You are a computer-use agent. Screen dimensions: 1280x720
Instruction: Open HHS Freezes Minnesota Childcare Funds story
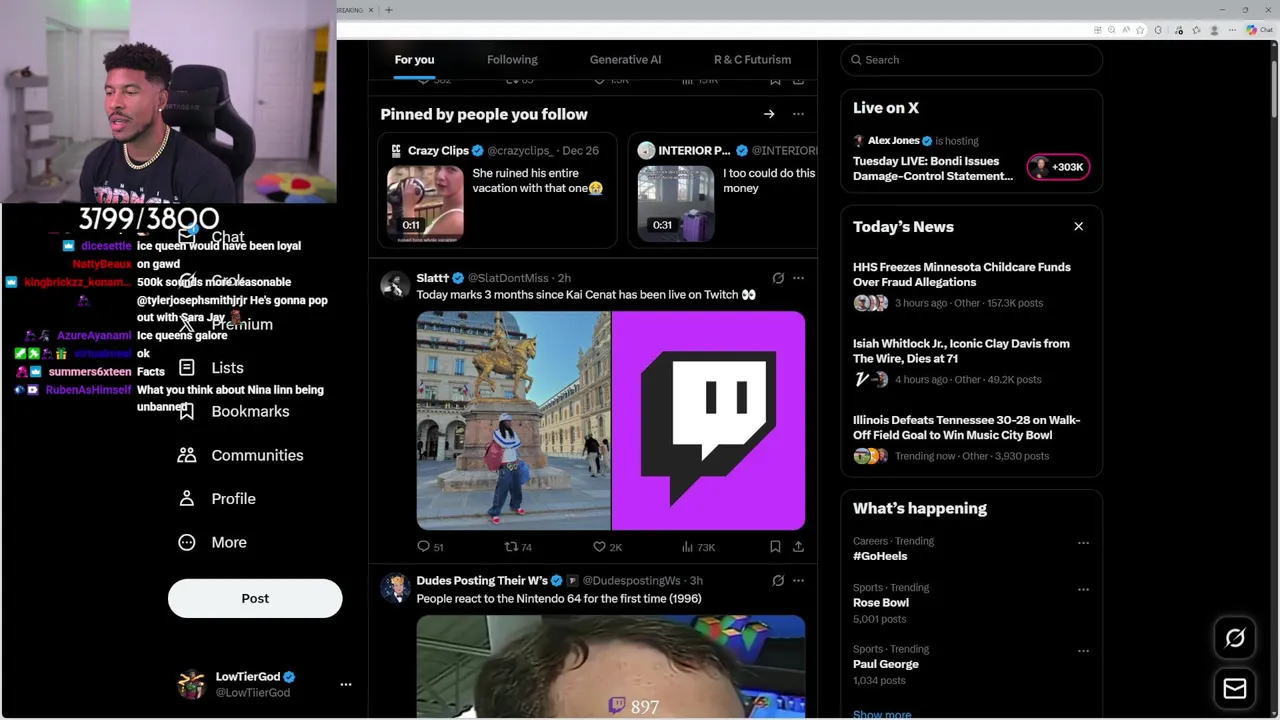962,274
